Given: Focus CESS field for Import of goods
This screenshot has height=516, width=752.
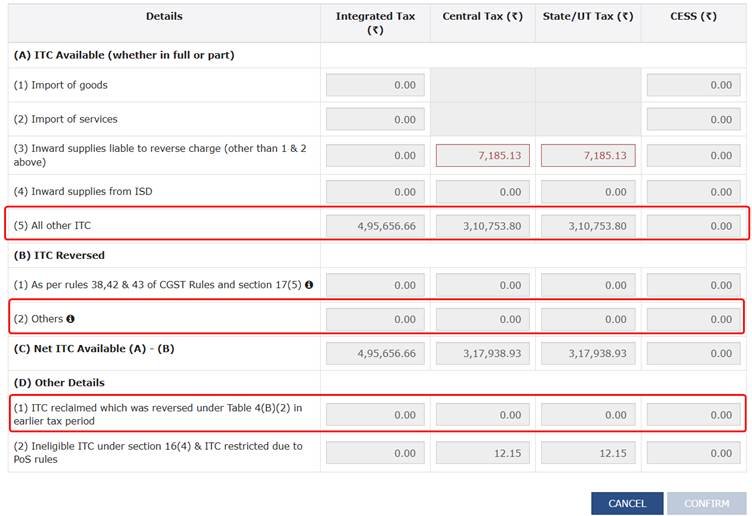Looking at the screenshot, I should click(x=695, y=85).
